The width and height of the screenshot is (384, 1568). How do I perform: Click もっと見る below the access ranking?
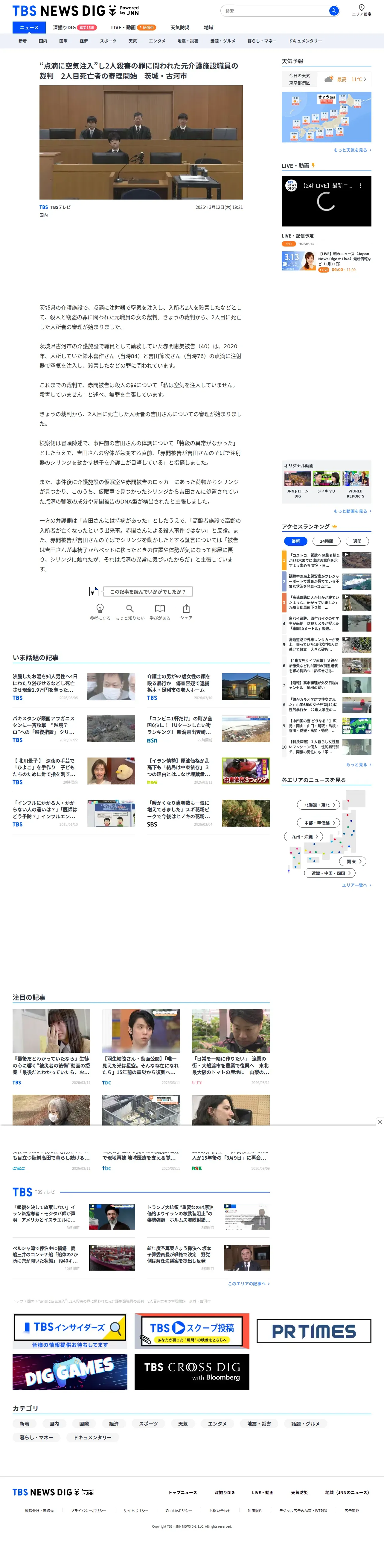[359, 764]
